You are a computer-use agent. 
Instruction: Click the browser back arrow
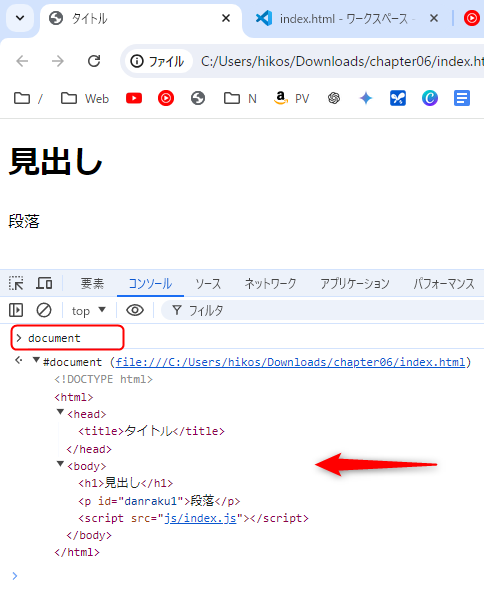coord(22,61)
